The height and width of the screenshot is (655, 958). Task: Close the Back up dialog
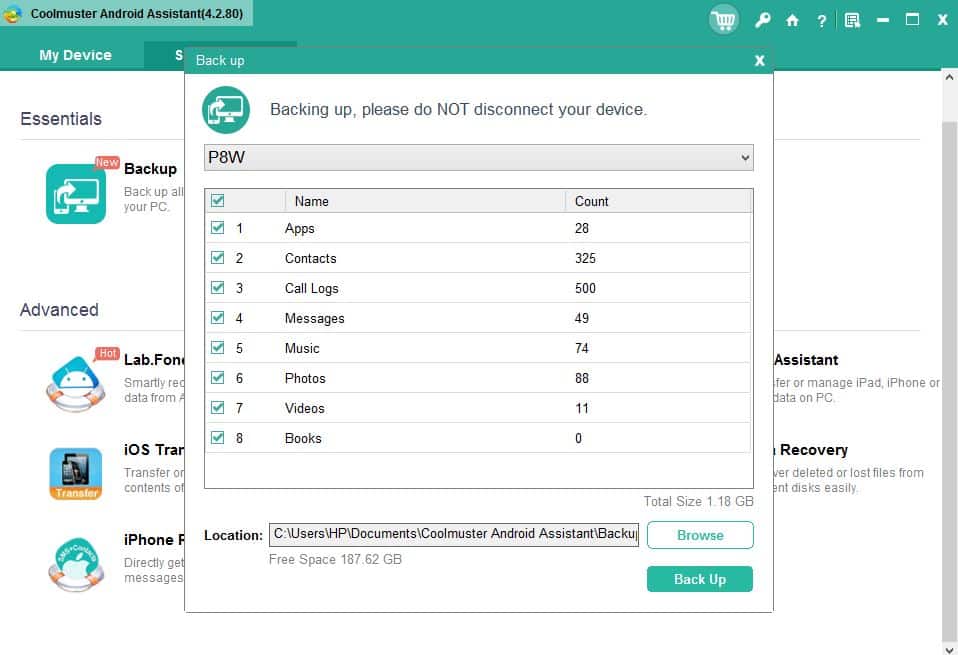pyautogui.click(x=759, y=61)
